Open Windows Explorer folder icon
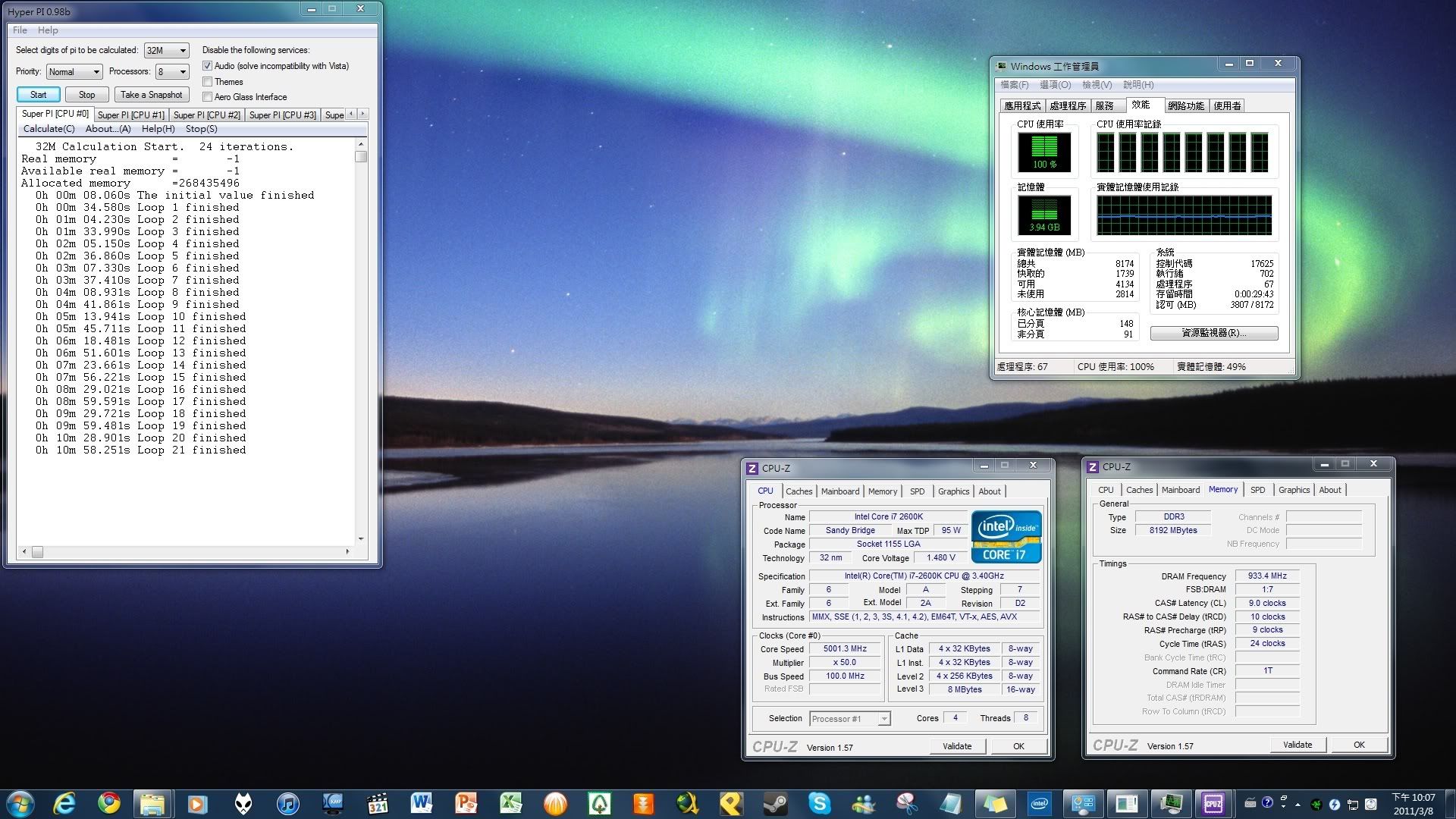This screenshot has height=819, width=1456. point(153,804)
